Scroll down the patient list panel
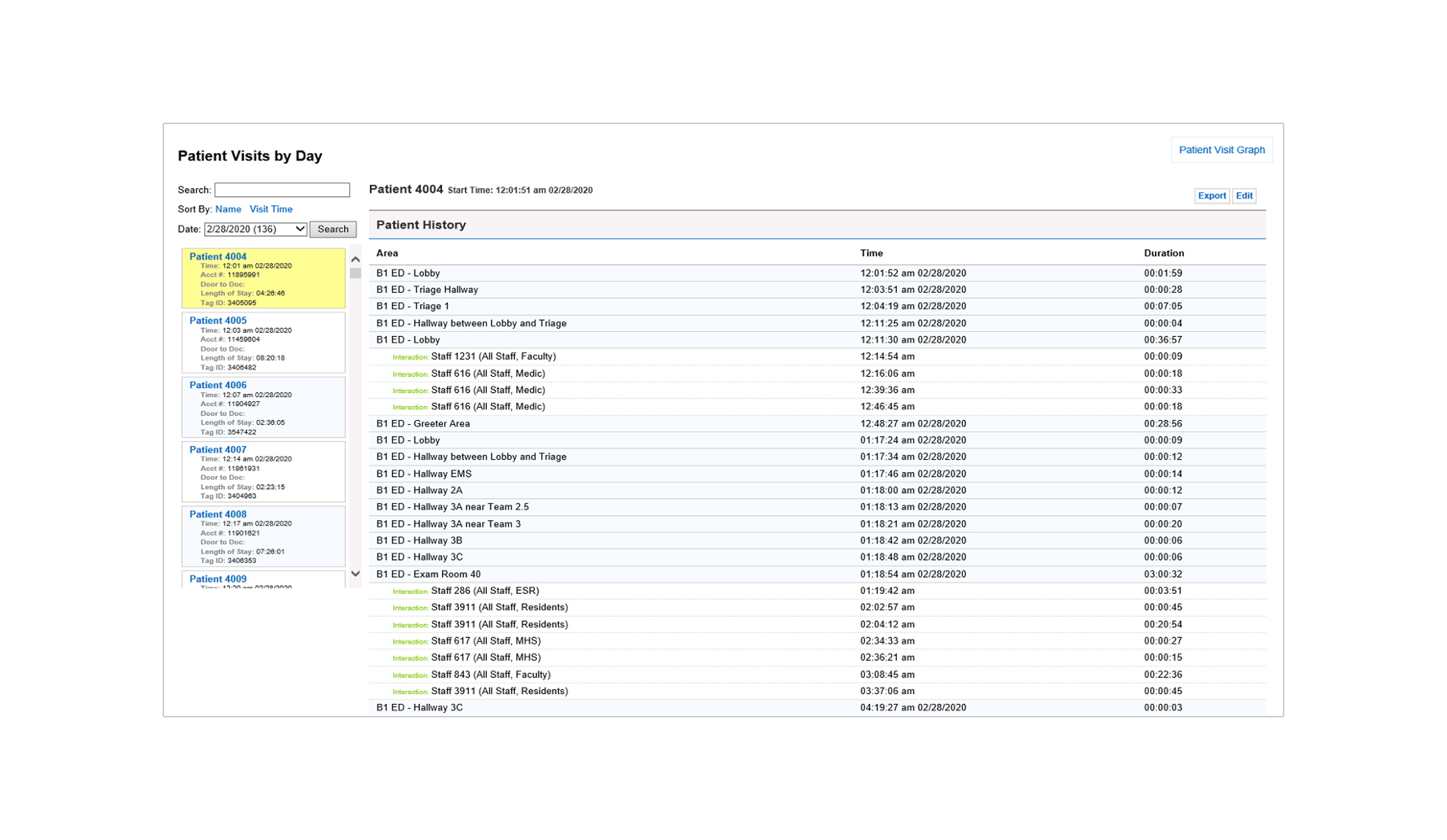The height and width of the screenshot is (840, 1447). pos(356,574)
